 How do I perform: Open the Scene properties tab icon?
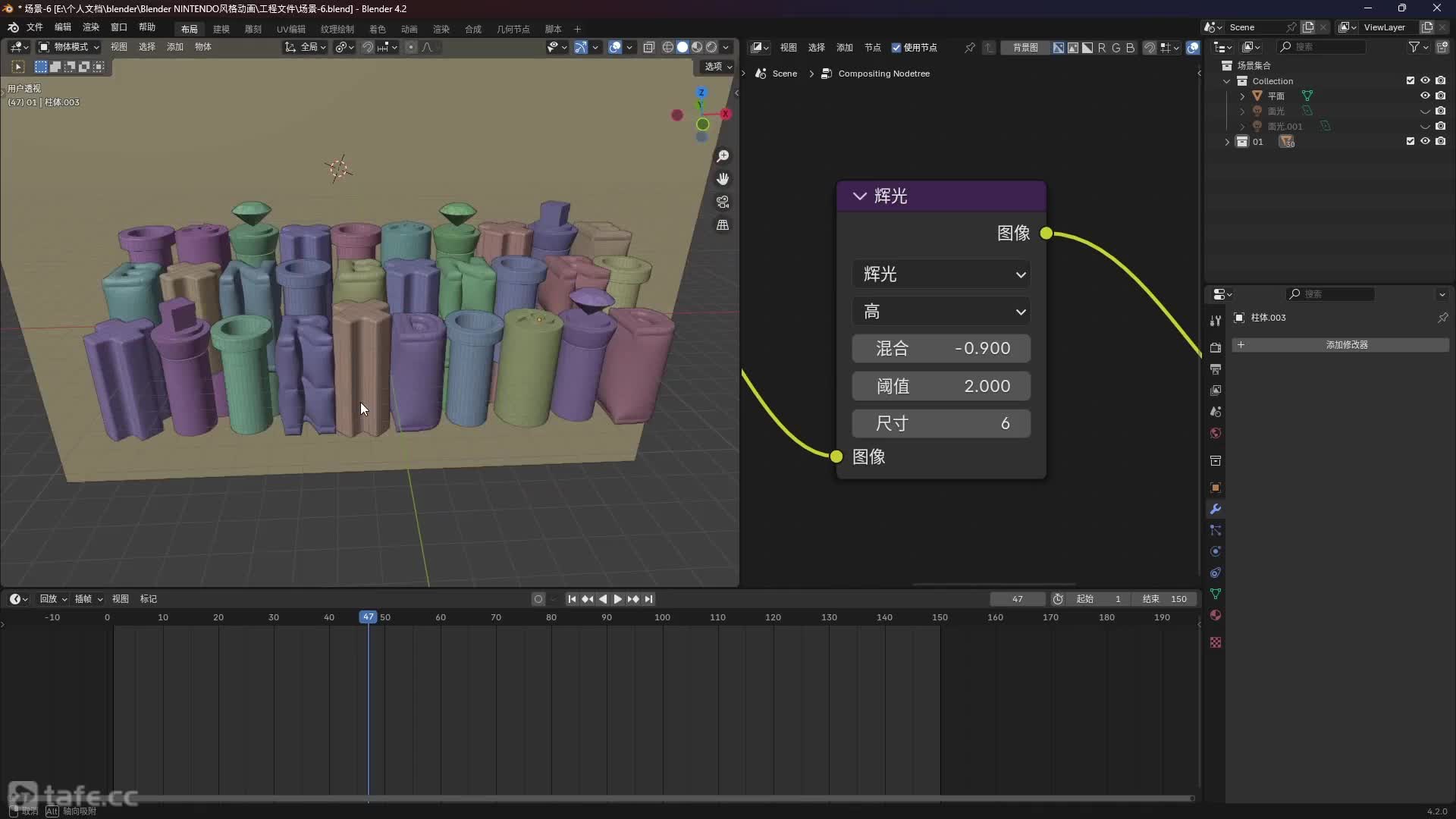pos(1216,412)
